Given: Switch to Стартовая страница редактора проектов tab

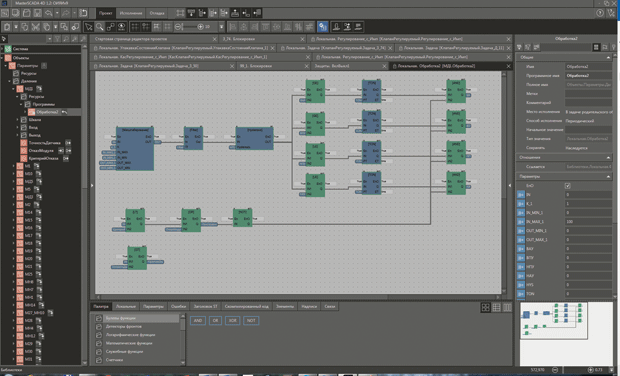Looking at the screenshot, I should (131, 39).
